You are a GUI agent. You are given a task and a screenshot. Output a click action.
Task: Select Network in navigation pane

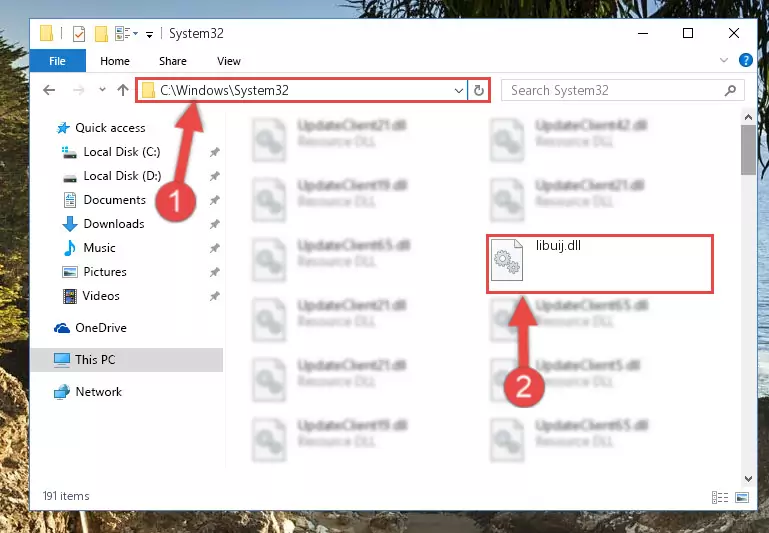[x=98, y=392]
